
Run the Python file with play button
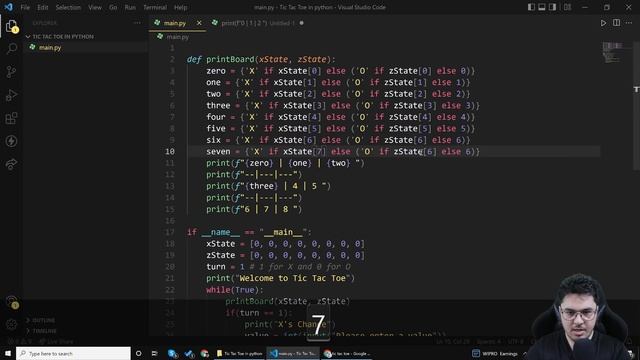(x=603, y=23)
